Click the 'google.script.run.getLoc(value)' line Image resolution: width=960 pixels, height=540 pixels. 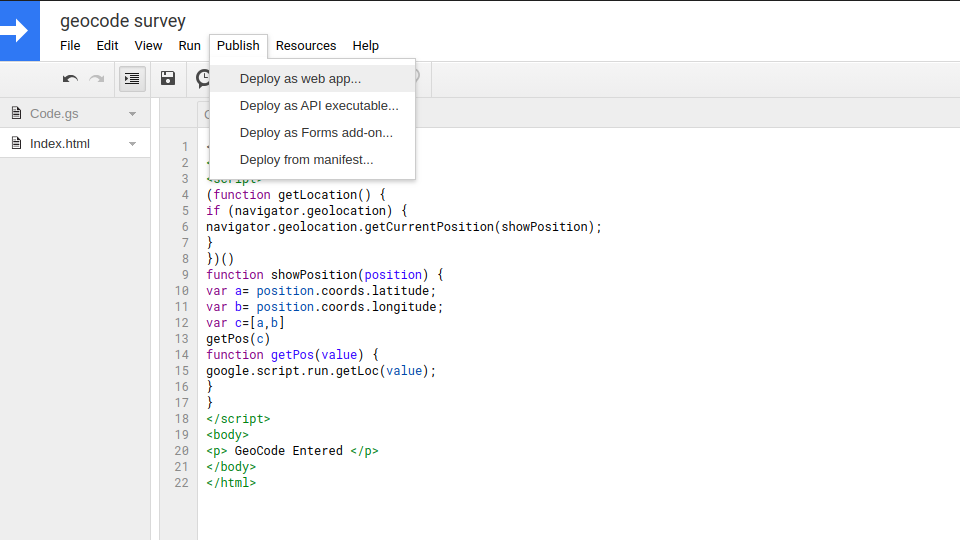(321, 370)
